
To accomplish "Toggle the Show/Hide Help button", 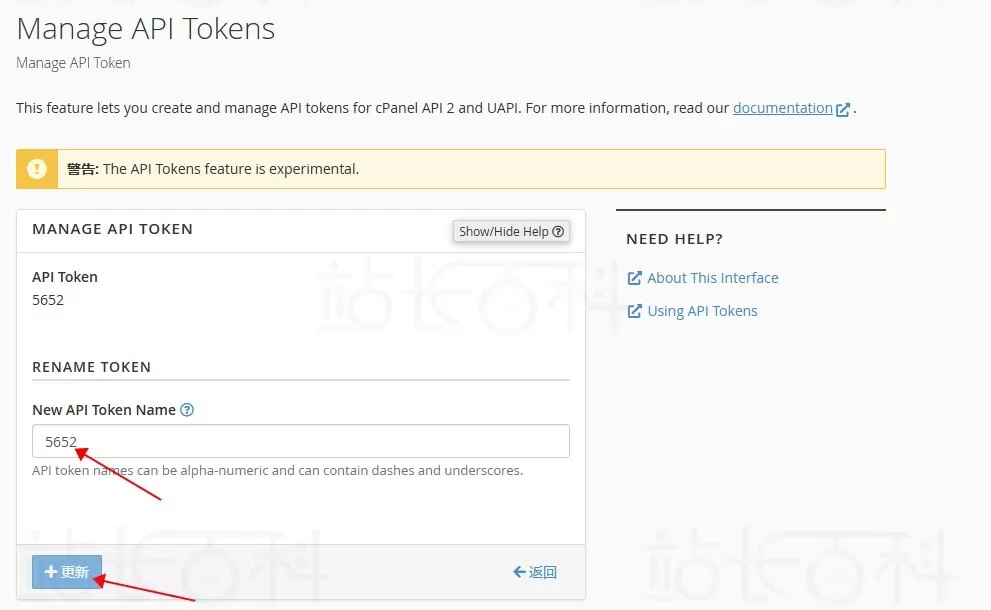I will point(511,231).
